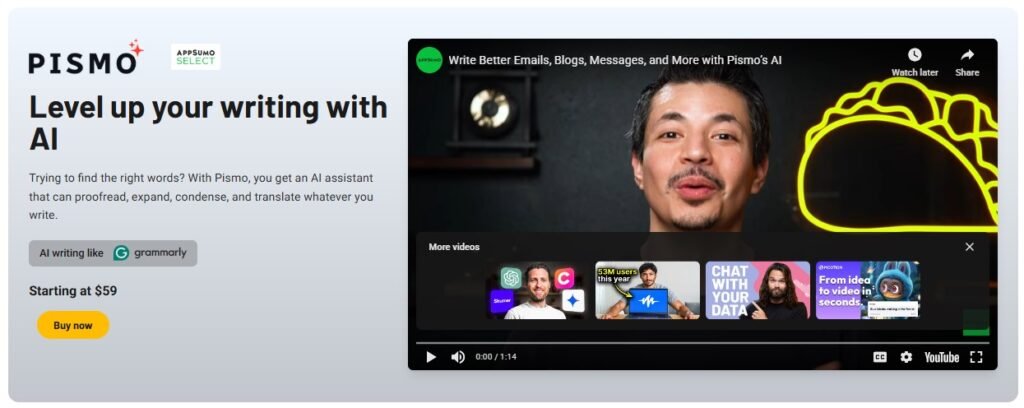Add the video to Watch later
1024x408 pixels.
click(914, 61)
